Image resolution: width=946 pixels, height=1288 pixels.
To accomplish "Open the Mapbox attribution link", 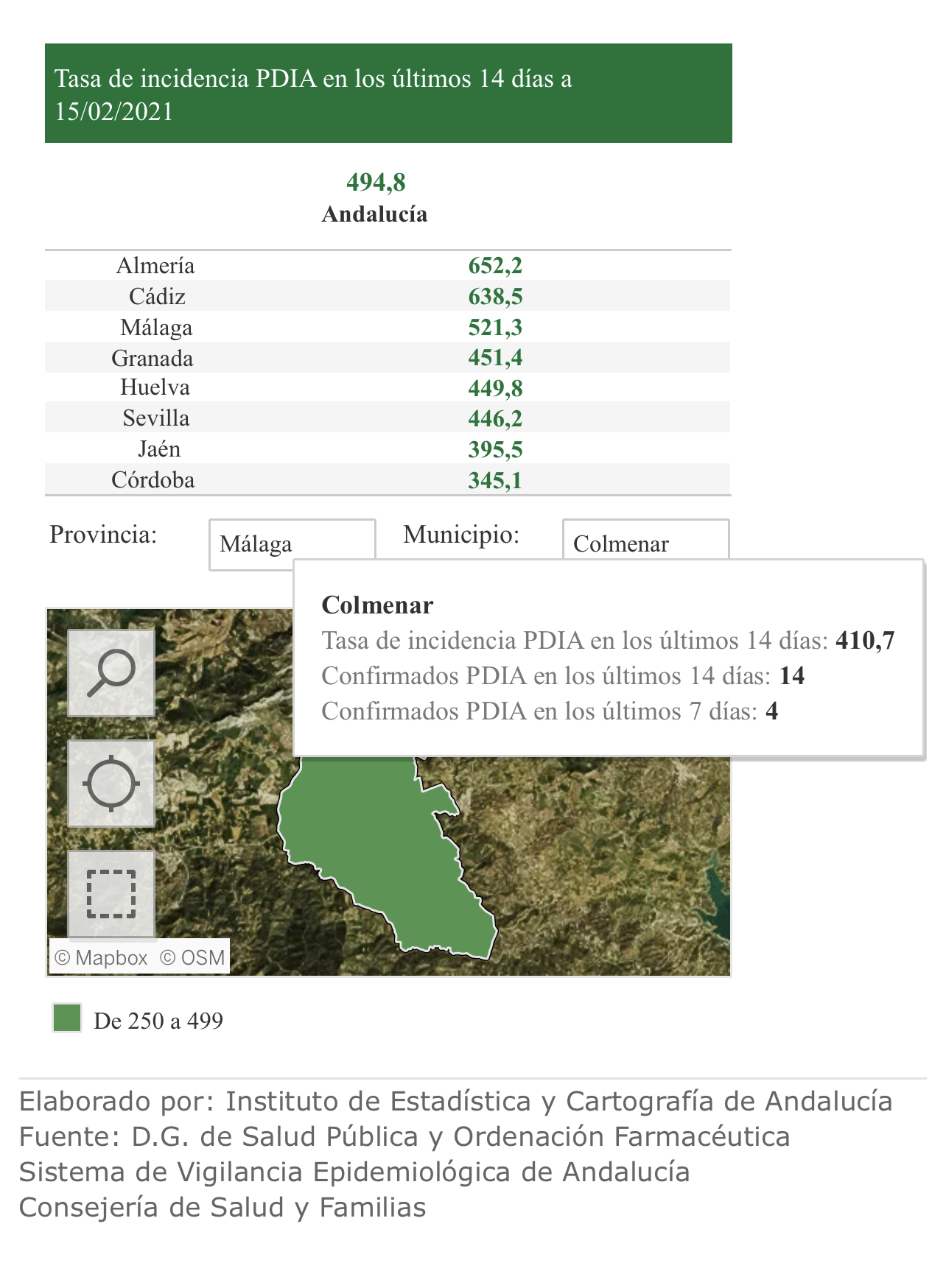I will (101, 957).
